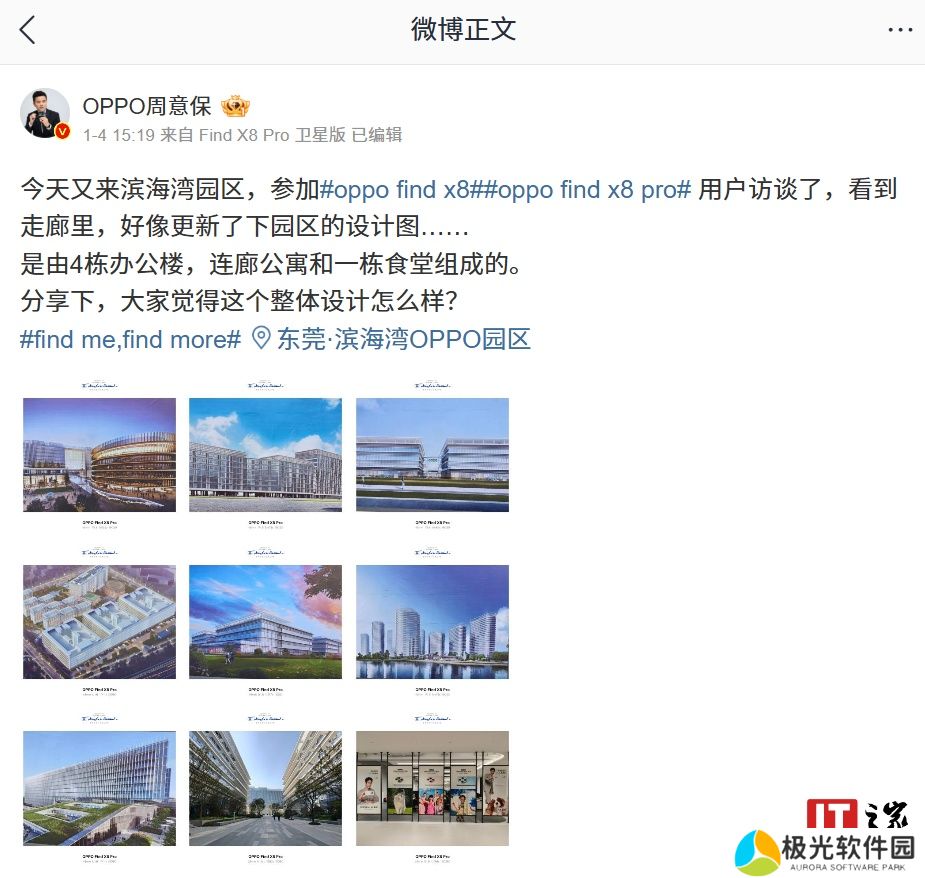View the tree-lined walkway between buildings photo
925x878 pixels.
tap(265, 788)
